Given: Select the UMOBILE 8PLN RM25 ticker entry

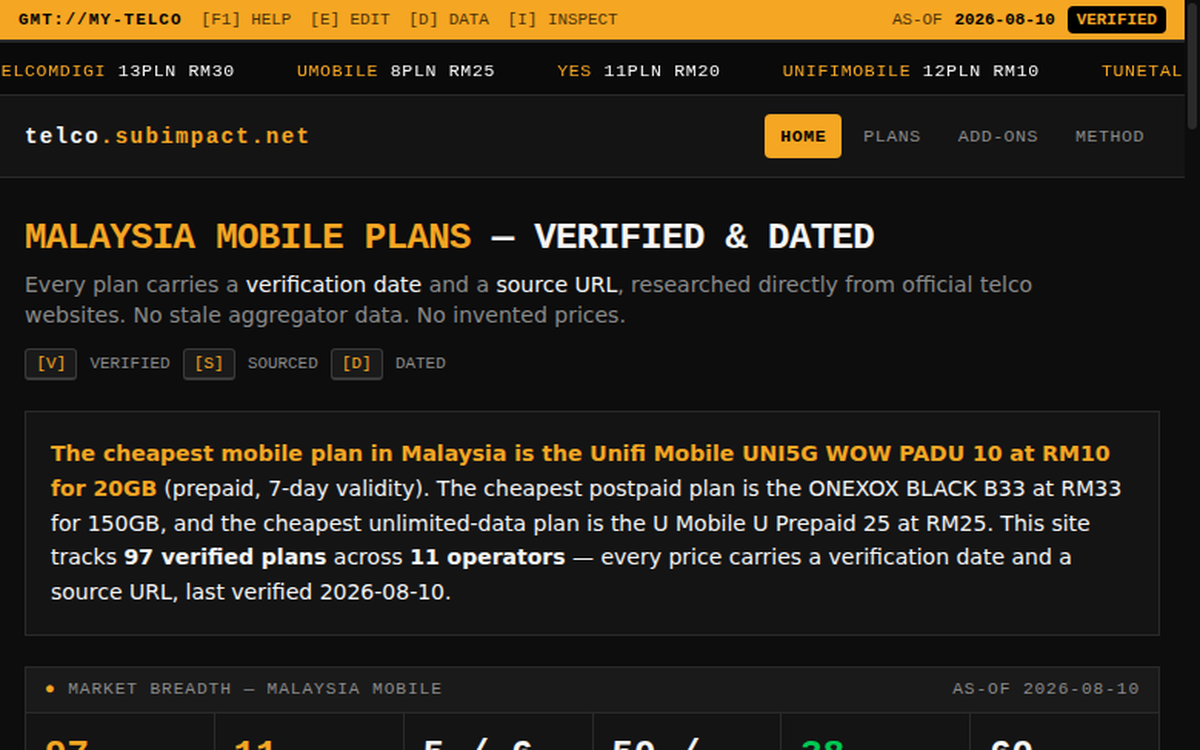Looking at the screenshot, I should (x=396, y=71).
